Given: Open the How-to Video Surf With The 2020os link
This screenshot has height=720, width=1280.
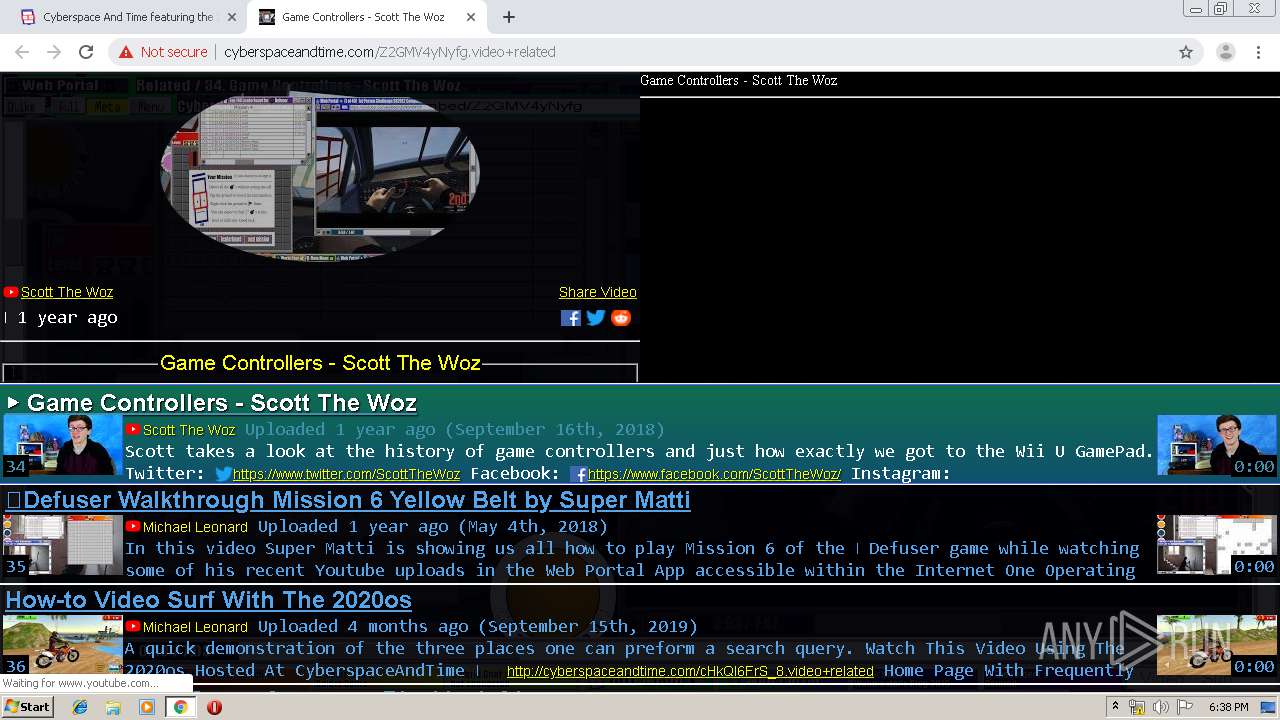Looking at the screenshot, I should click(x=208, y=600).
